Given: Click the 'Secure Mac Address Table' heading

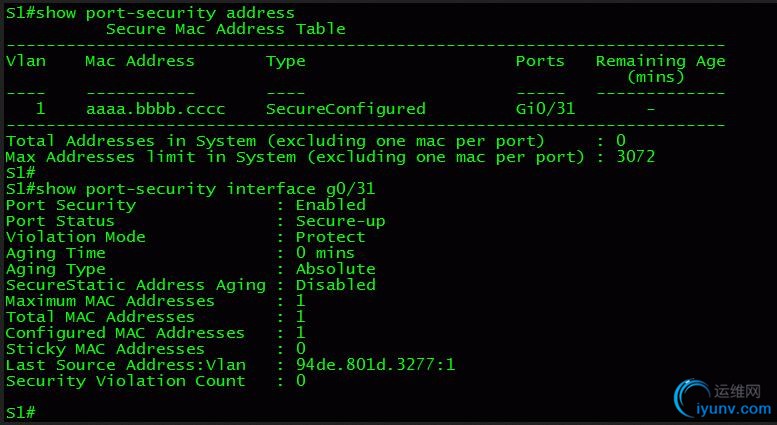Looking at the screenshot, I should (225, 29).
